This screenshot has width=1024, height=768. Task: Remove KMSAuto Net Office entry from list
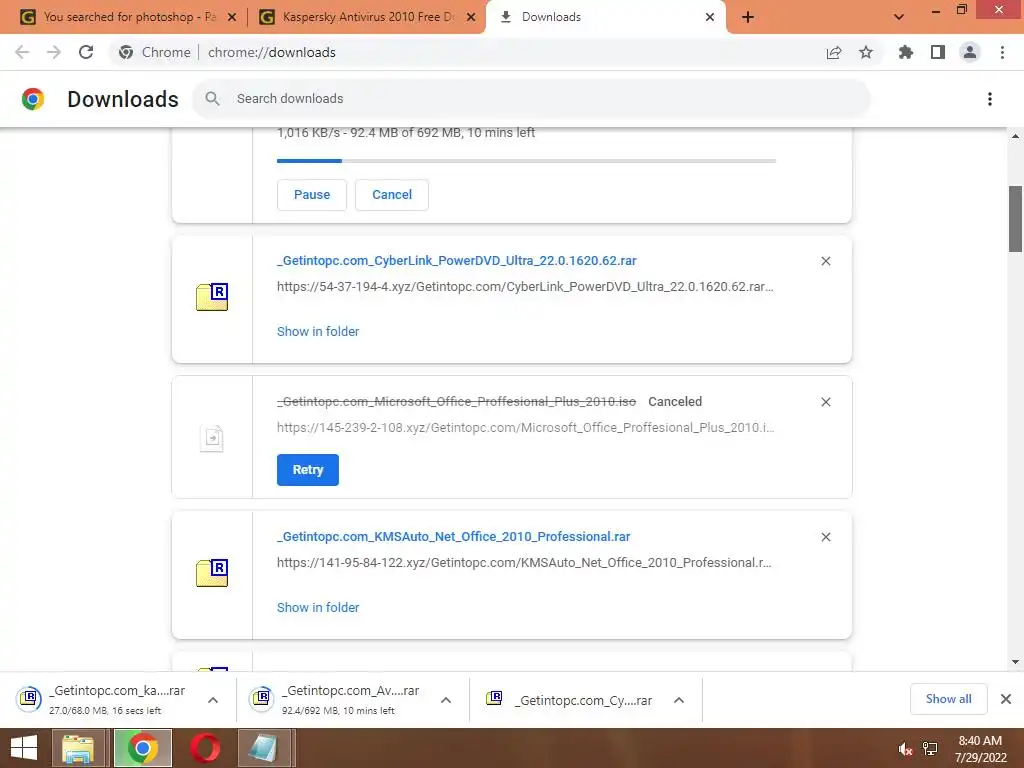(826, 537)
